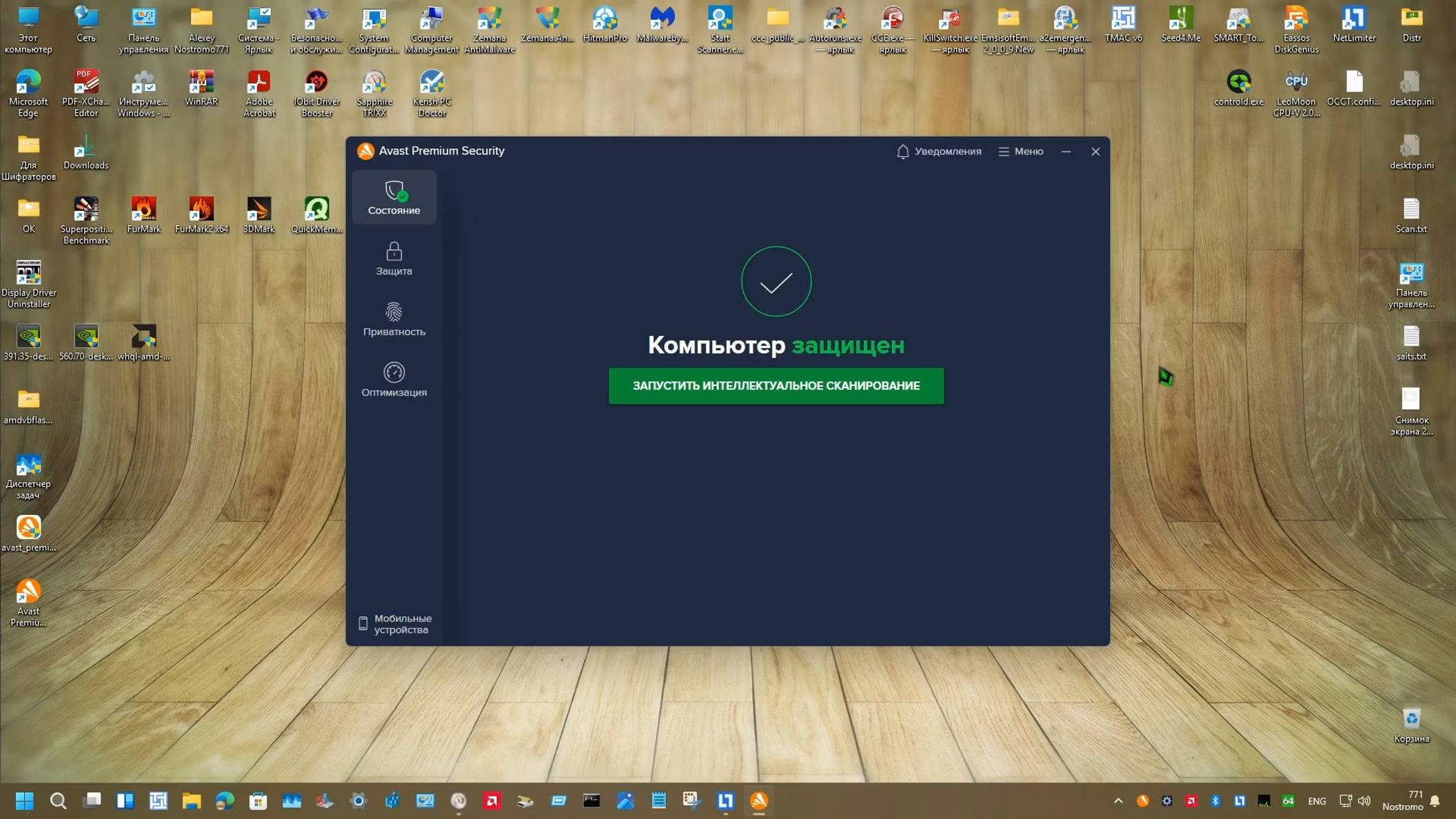Launch FurMark from the desktop
The height and width of the screenshot is (819, 1456).
[x=144, y=210]
